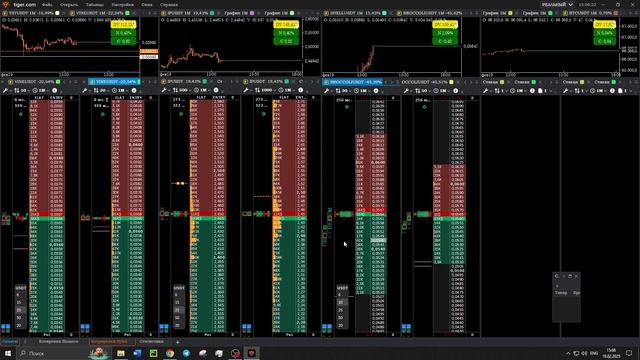Switch to SHELLUSDT 1M chart tab
This screenshot has height=360, width=640.
[x=355, y=13]
